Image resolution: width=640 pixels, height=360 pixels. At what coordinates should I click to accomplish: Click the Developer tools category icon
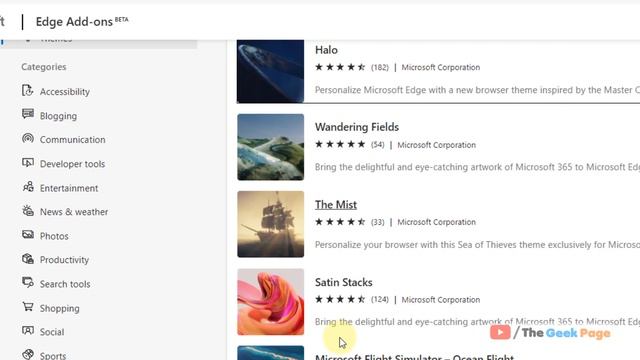point(28,162)
